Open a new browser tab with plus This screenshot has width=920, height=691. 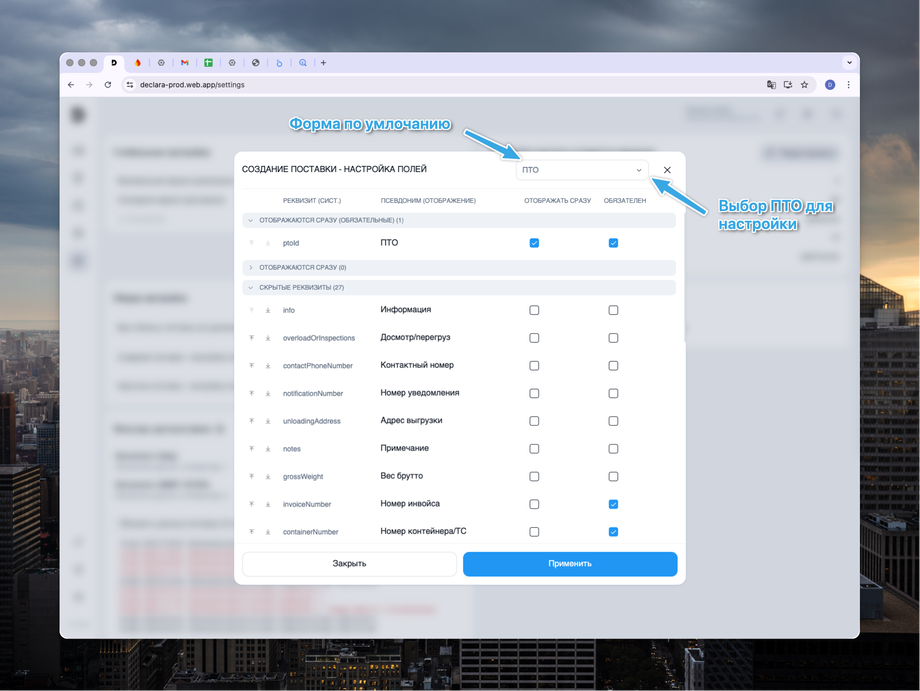pyautogui.click(x=323, y=63)
